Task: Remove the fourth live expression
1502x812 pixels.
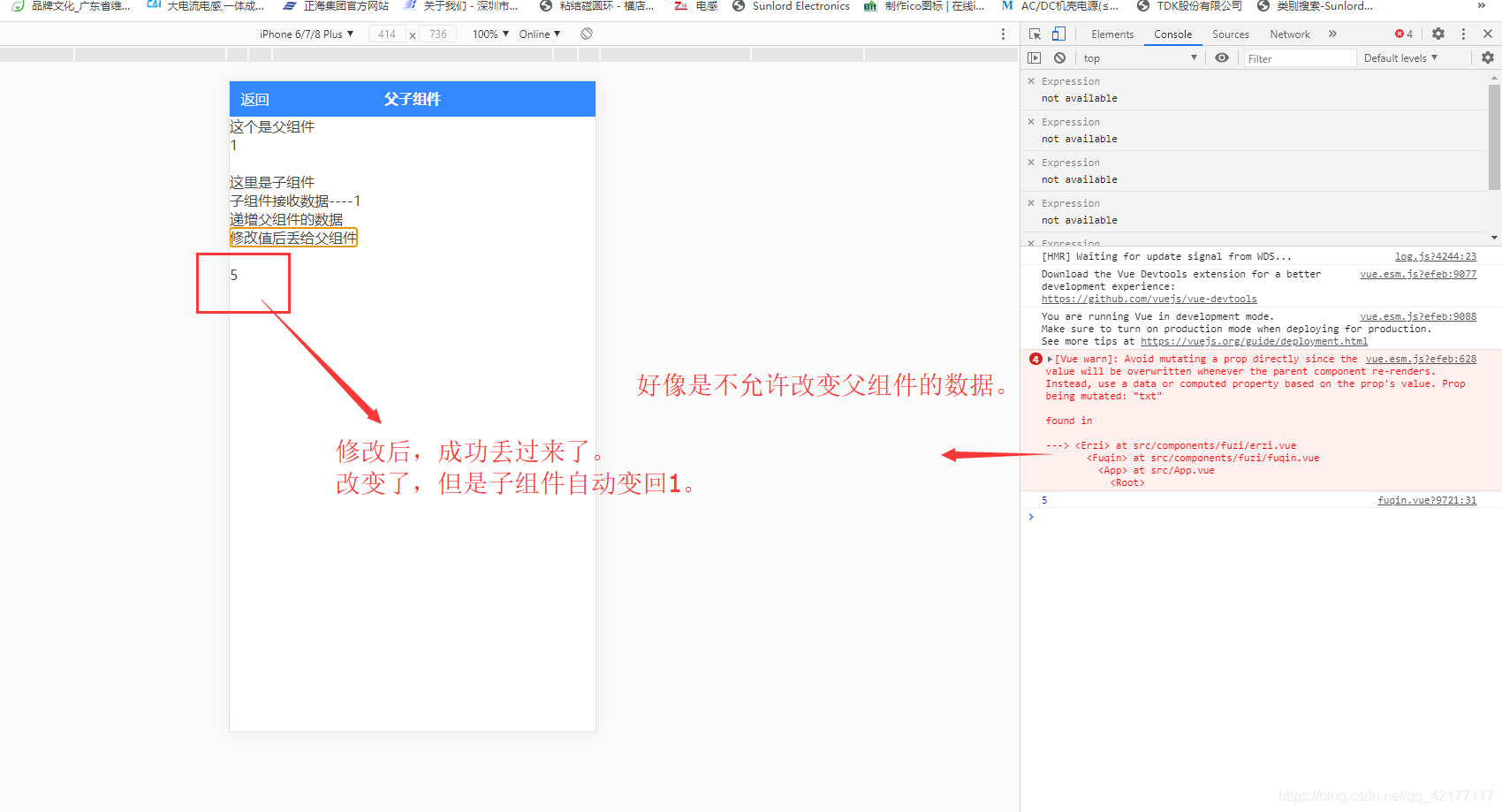Action: (x=1031, y=202)
